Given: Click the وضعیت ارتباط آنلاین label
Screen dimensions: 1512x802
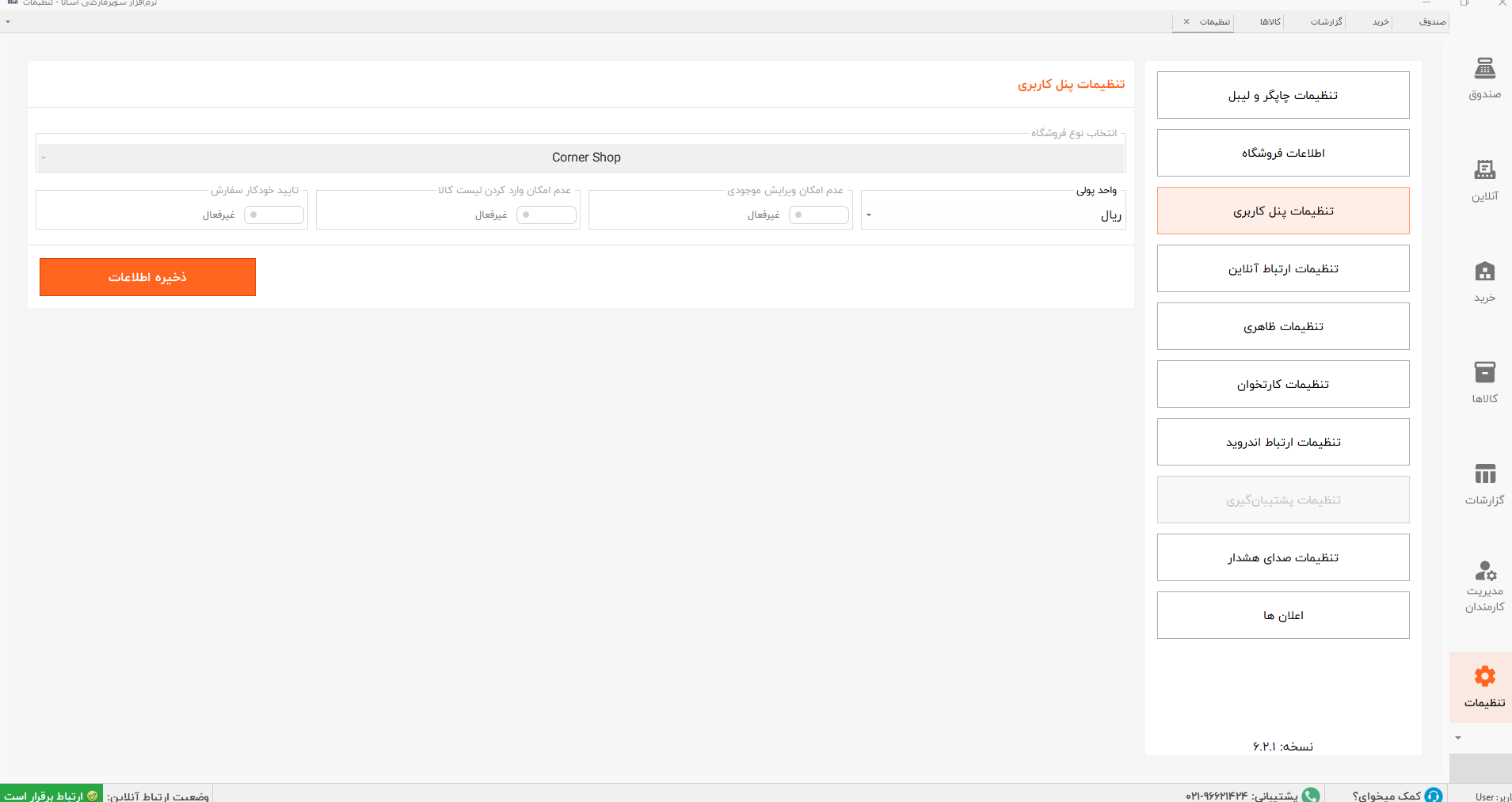Looking at the screenshot, I should 158,796.
